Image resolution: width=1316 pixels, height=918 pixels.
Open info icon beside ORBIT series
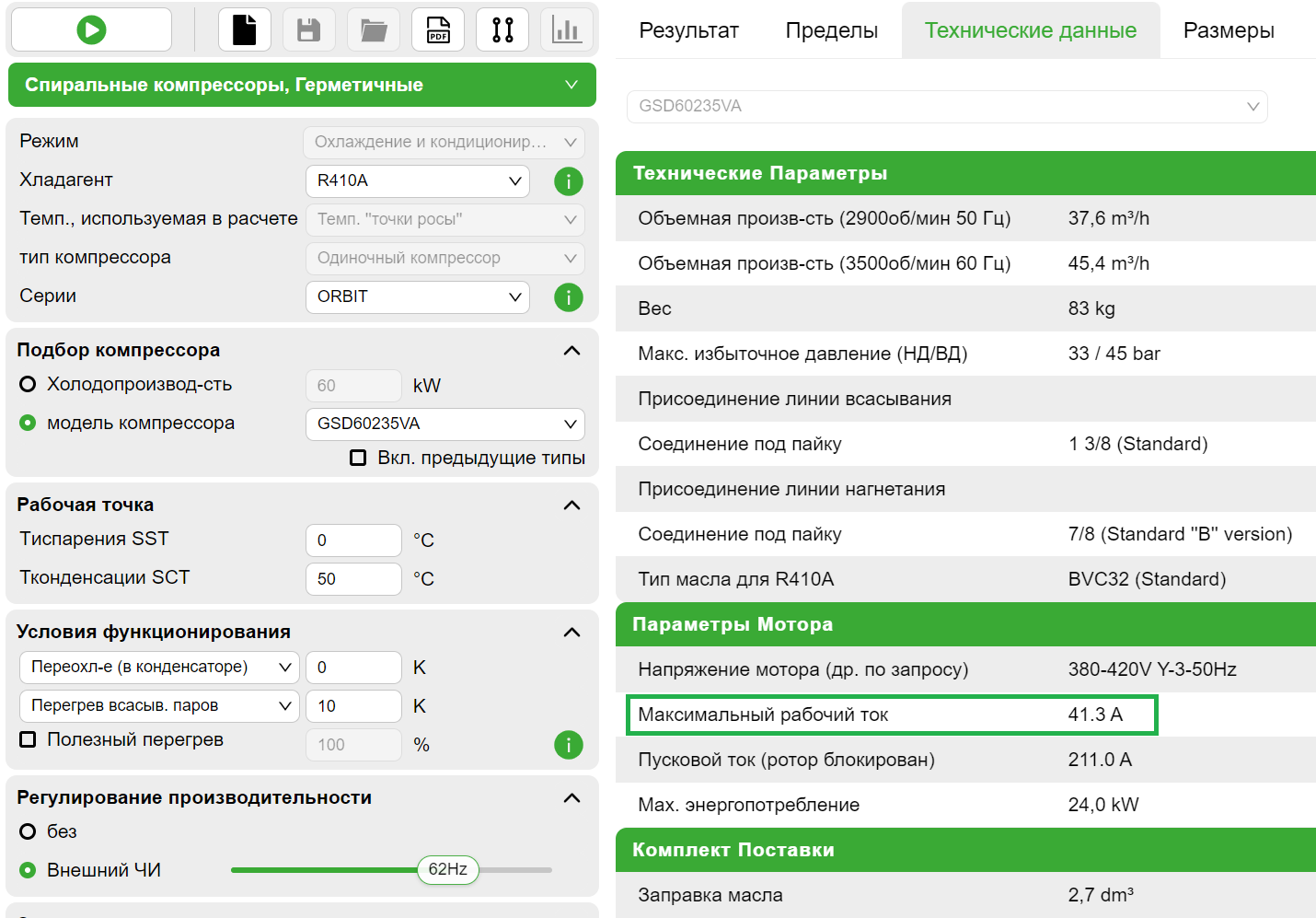568,297
